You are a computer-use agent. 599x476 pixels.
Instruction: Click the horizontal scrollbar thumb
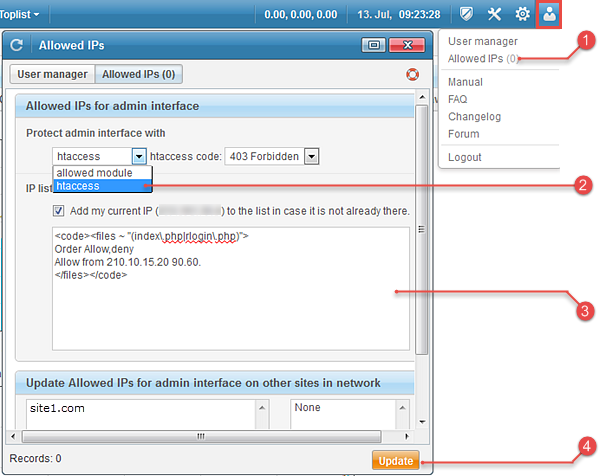tap(201, 436)
